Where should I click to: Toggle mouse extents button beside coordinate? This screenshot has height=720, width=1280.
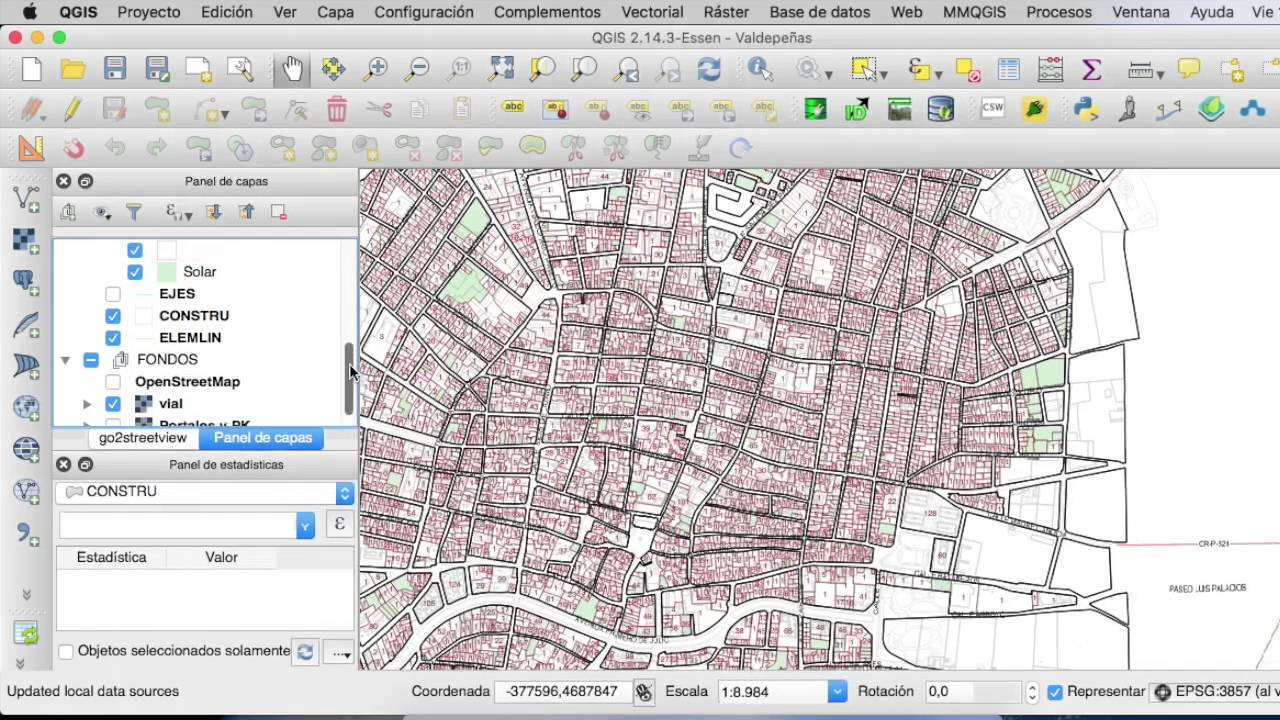tap(643, 692)
